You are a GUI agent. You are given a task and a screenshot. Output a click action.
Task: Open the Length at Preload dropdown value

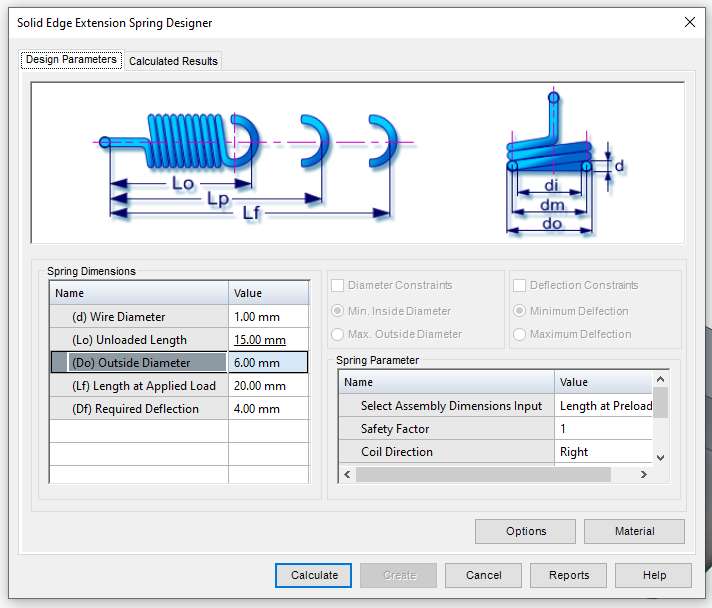(x=604, y=405)
